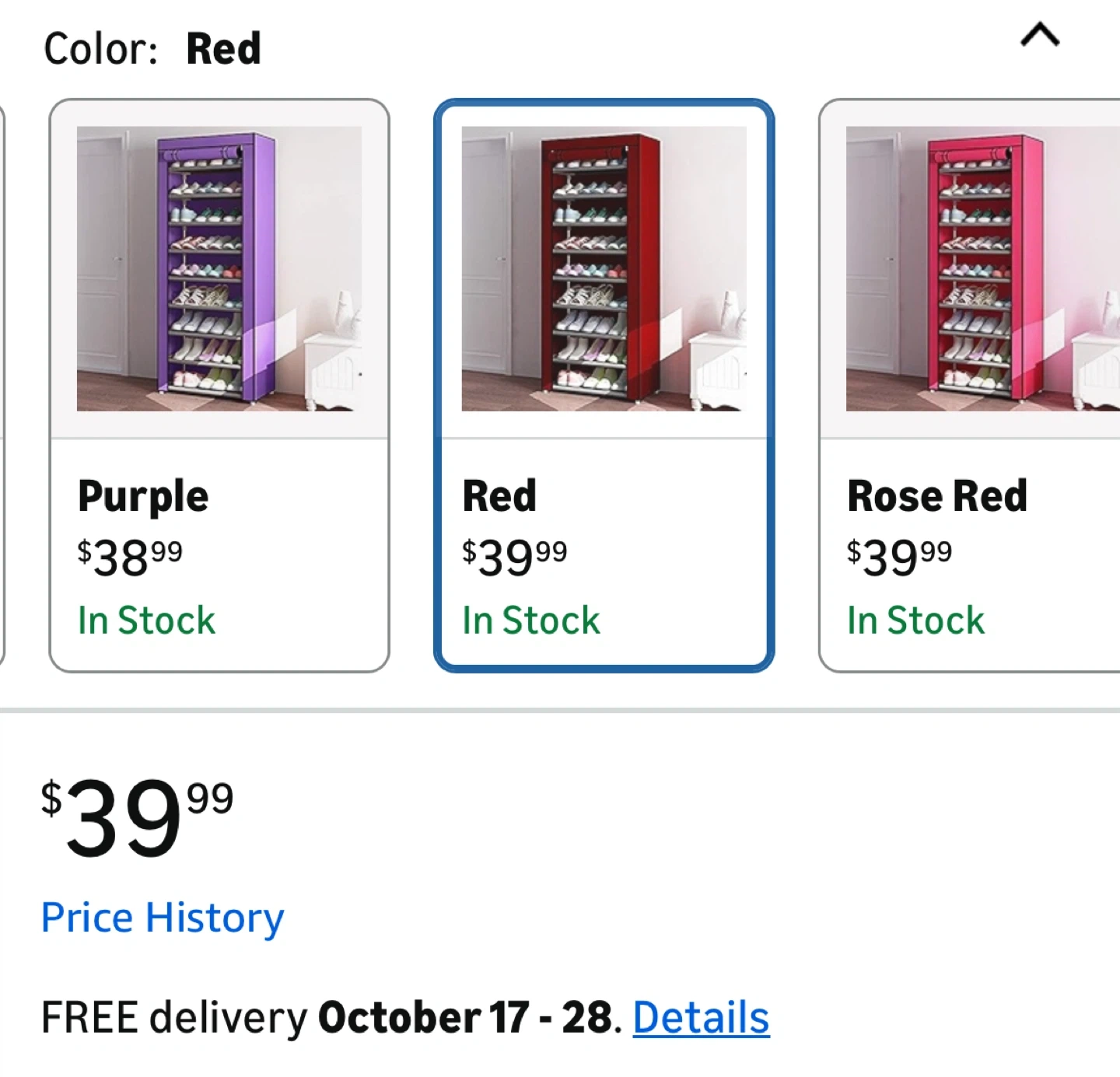Viewport: 1120px width, 1077px height.
Task: Click the $39.99 price in Red card
Action: tap(515, 557)
